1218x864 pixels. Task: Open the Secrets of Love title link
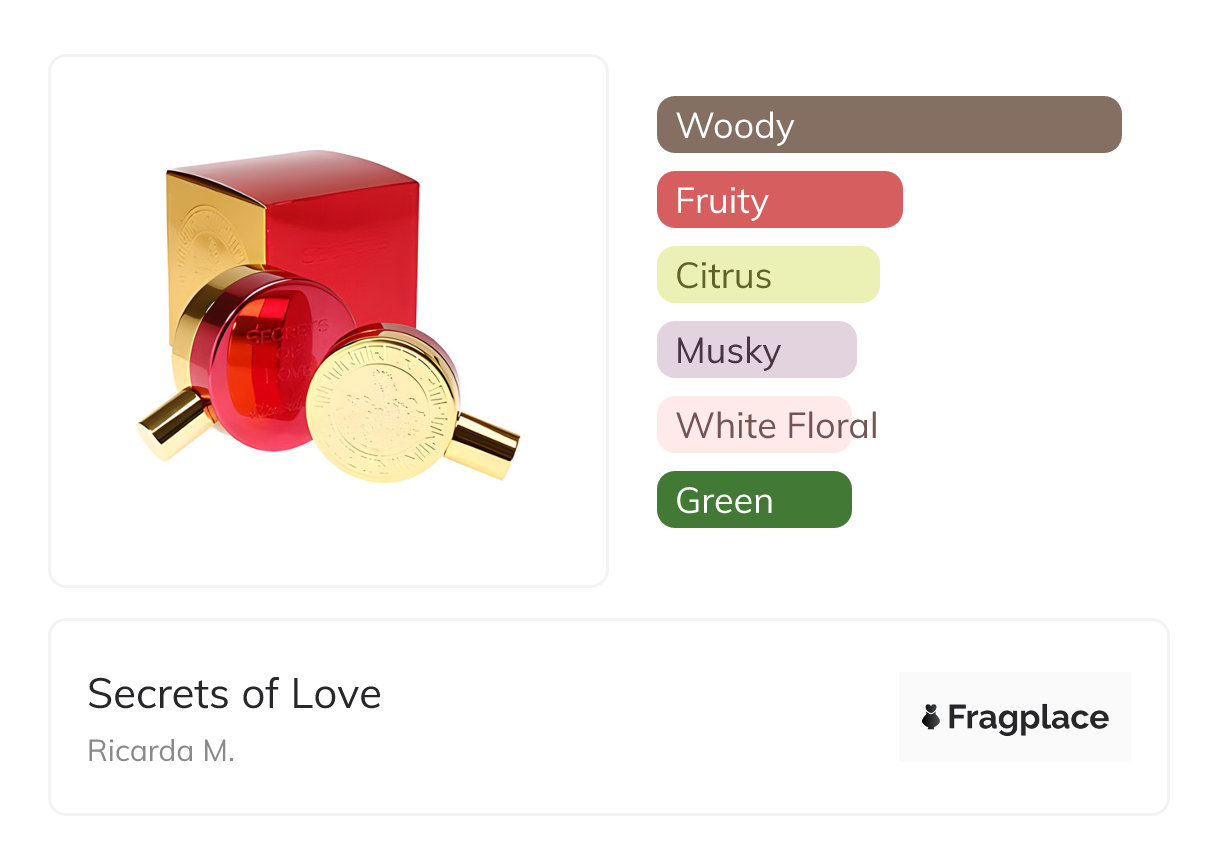coord(234,694)
